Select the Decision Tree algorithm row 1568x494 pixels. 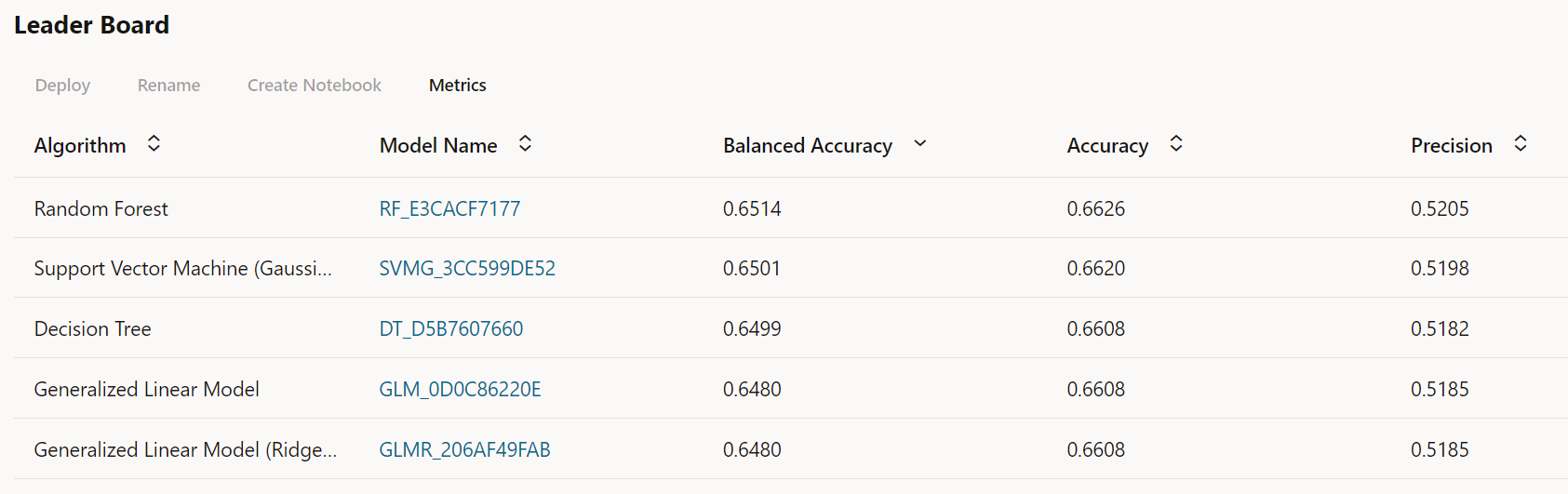[92, 329]
